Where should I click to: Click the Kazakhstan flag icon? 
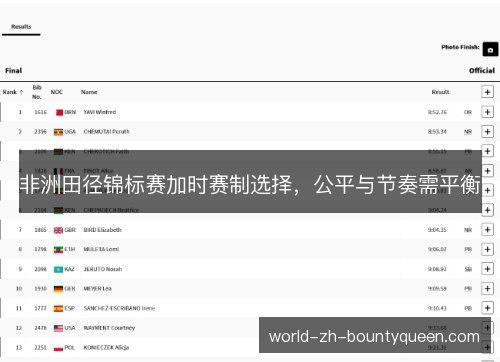[58, 269]
